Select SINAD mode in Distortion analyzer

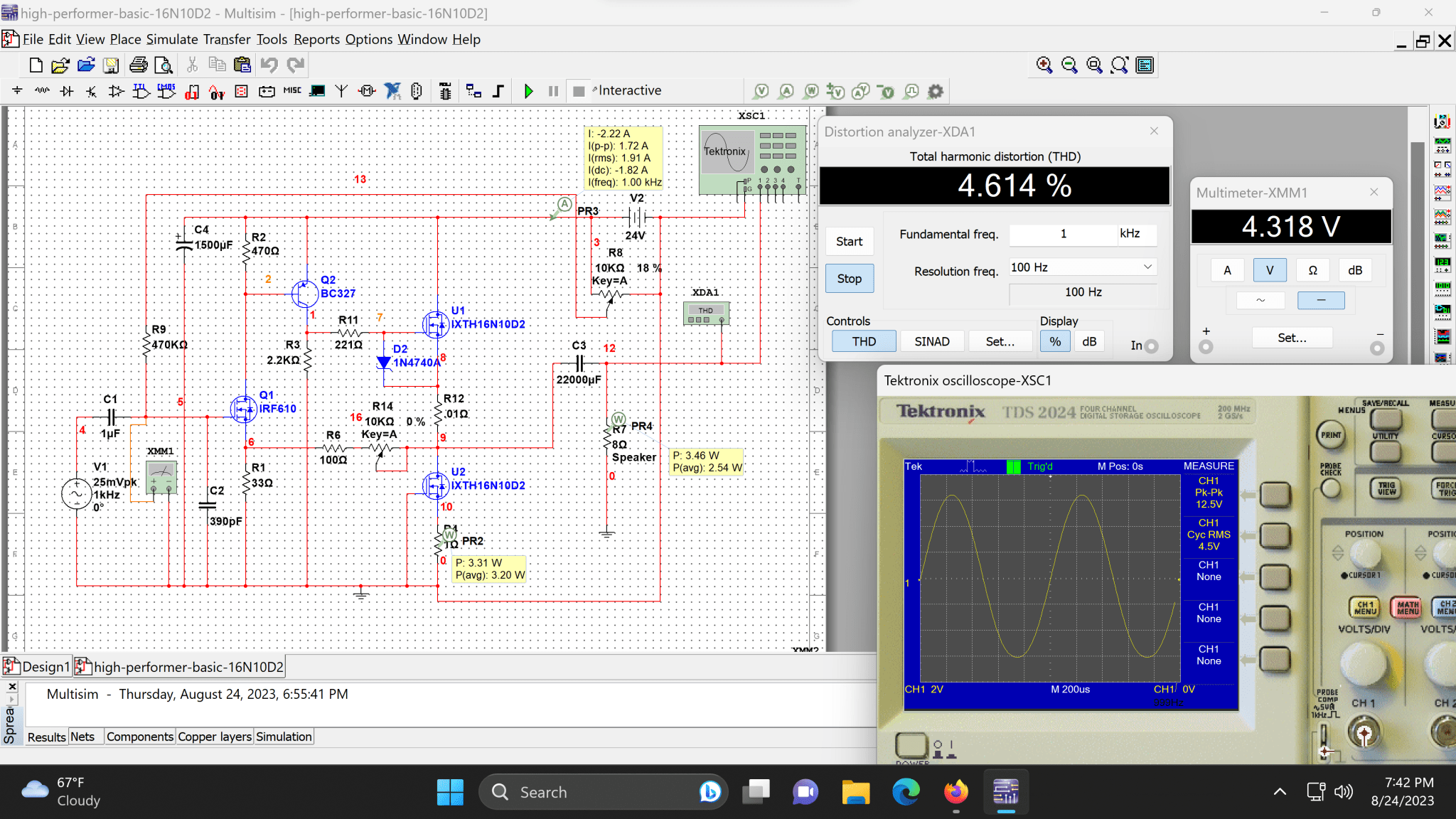(931, 341)
